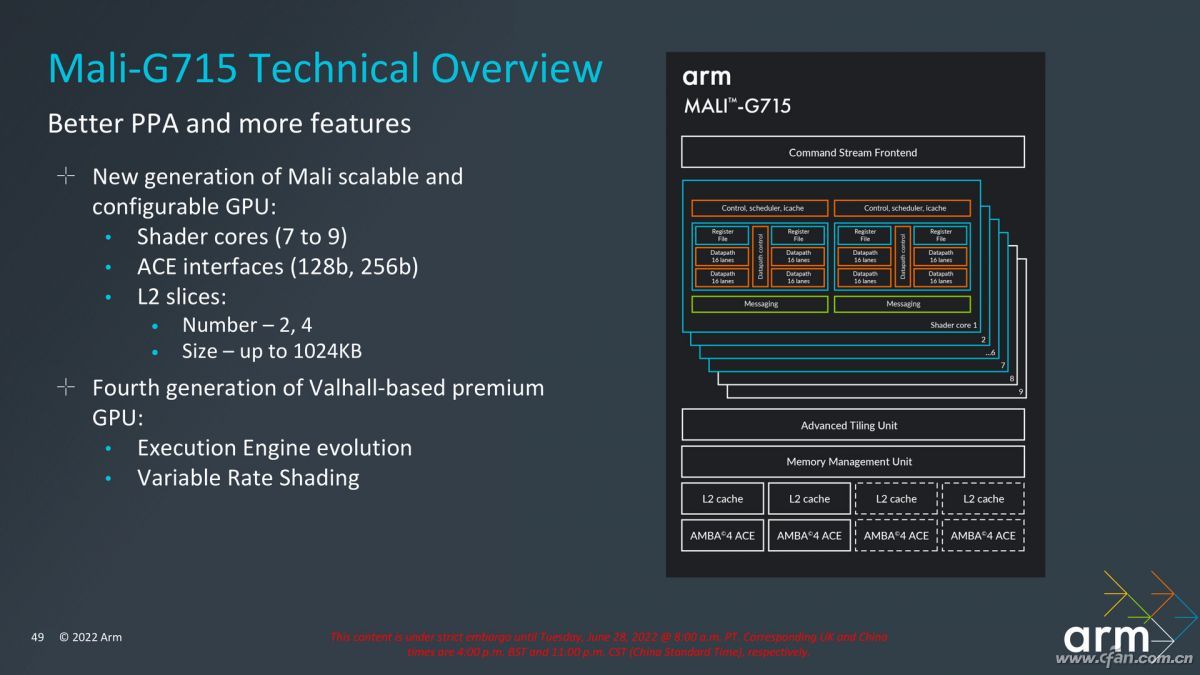This screenshot has width=1200, height=675.
Task: Click the "Shader cores (7 to 9)" bullet
Action: coord(241,237)
